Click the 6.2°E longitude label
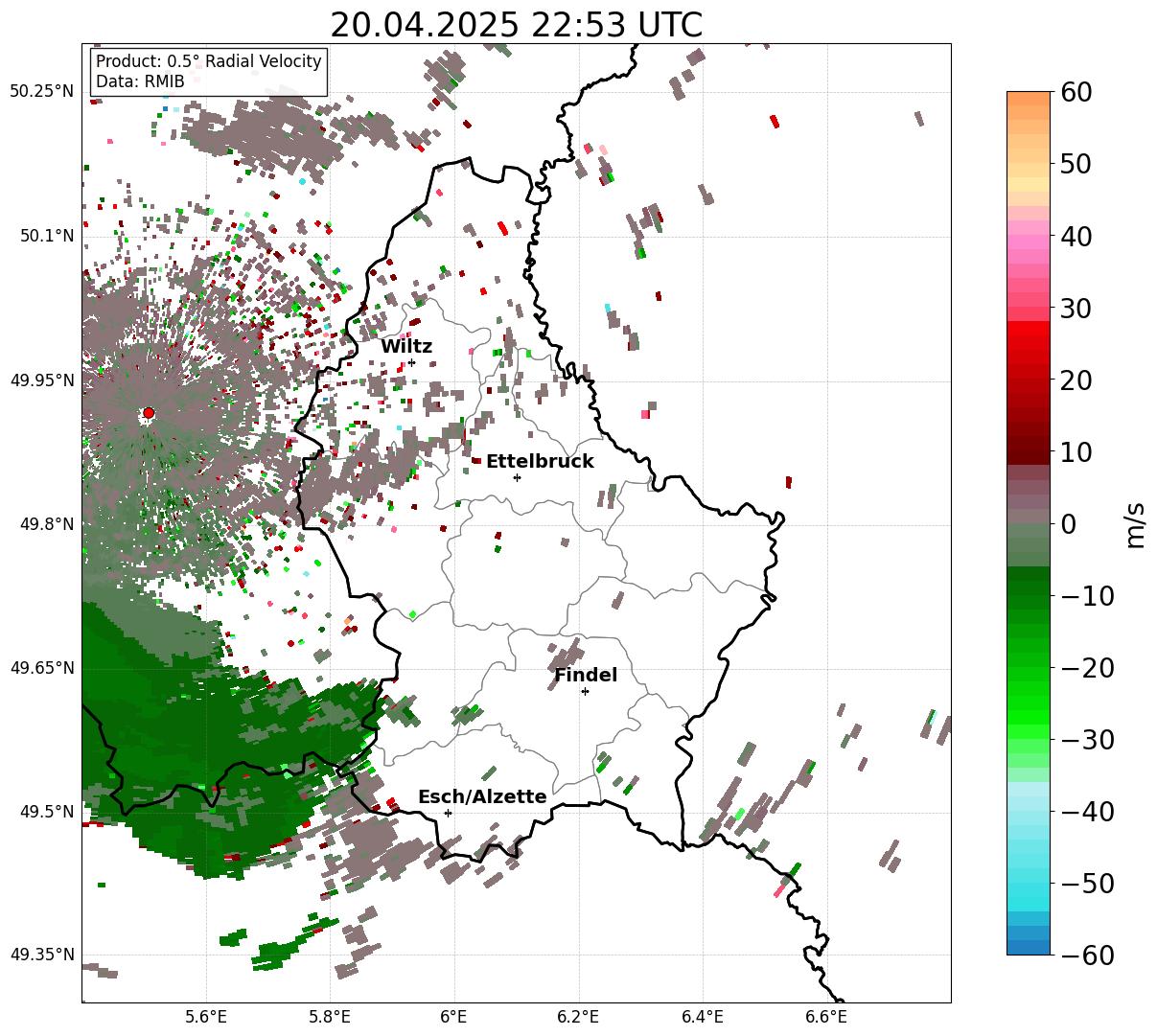 point(578,1016)
